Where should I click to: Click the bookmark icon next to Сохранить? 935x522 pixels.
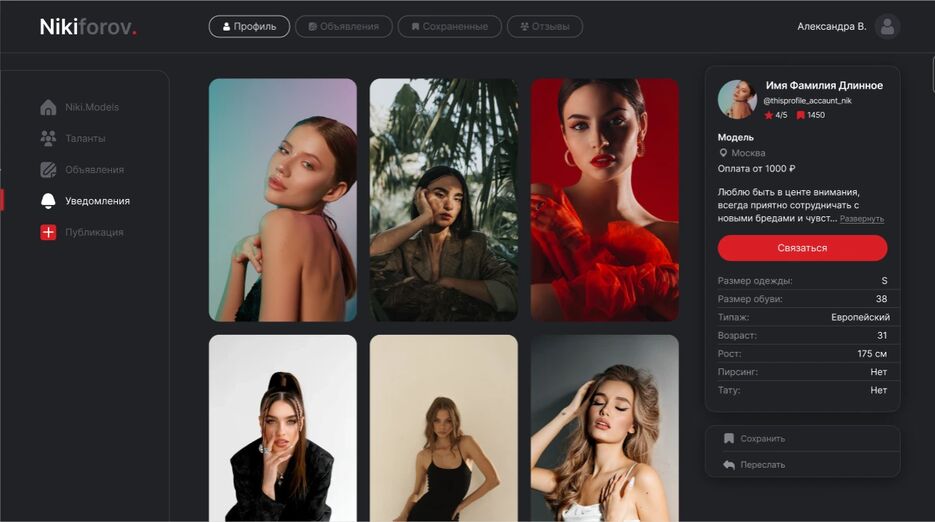(729, 438)
